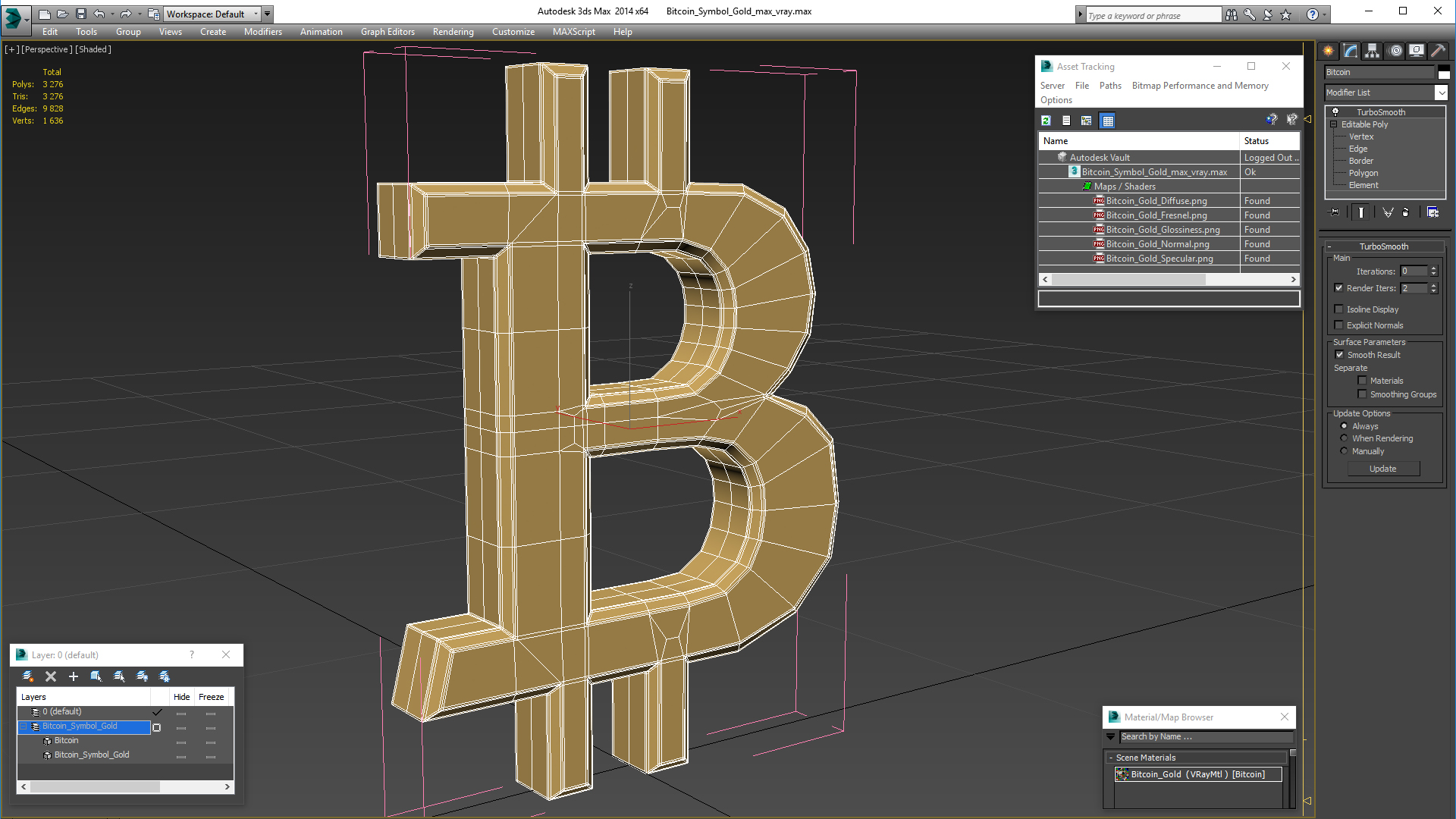Click Delete layer X icon

[x=51, y=676]
